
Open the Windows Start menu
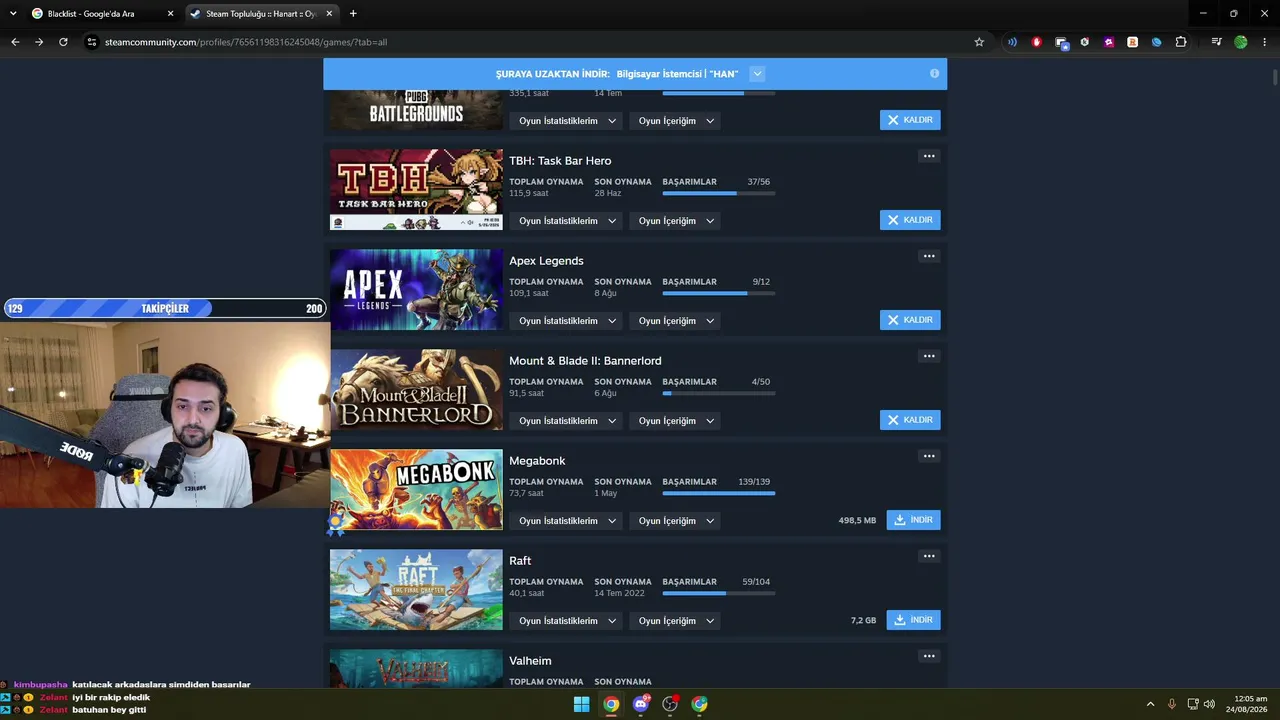click(581, 704)
